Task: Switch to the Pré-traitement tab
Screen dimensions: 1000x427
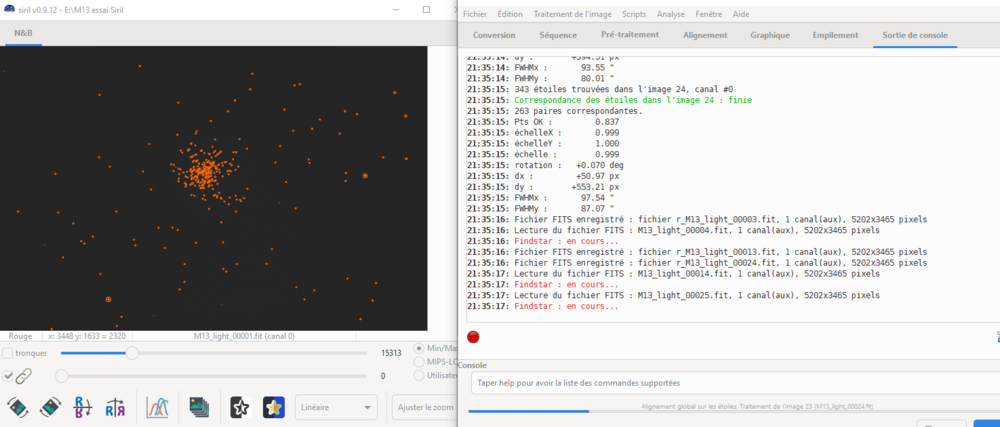Action: [630, 35]
